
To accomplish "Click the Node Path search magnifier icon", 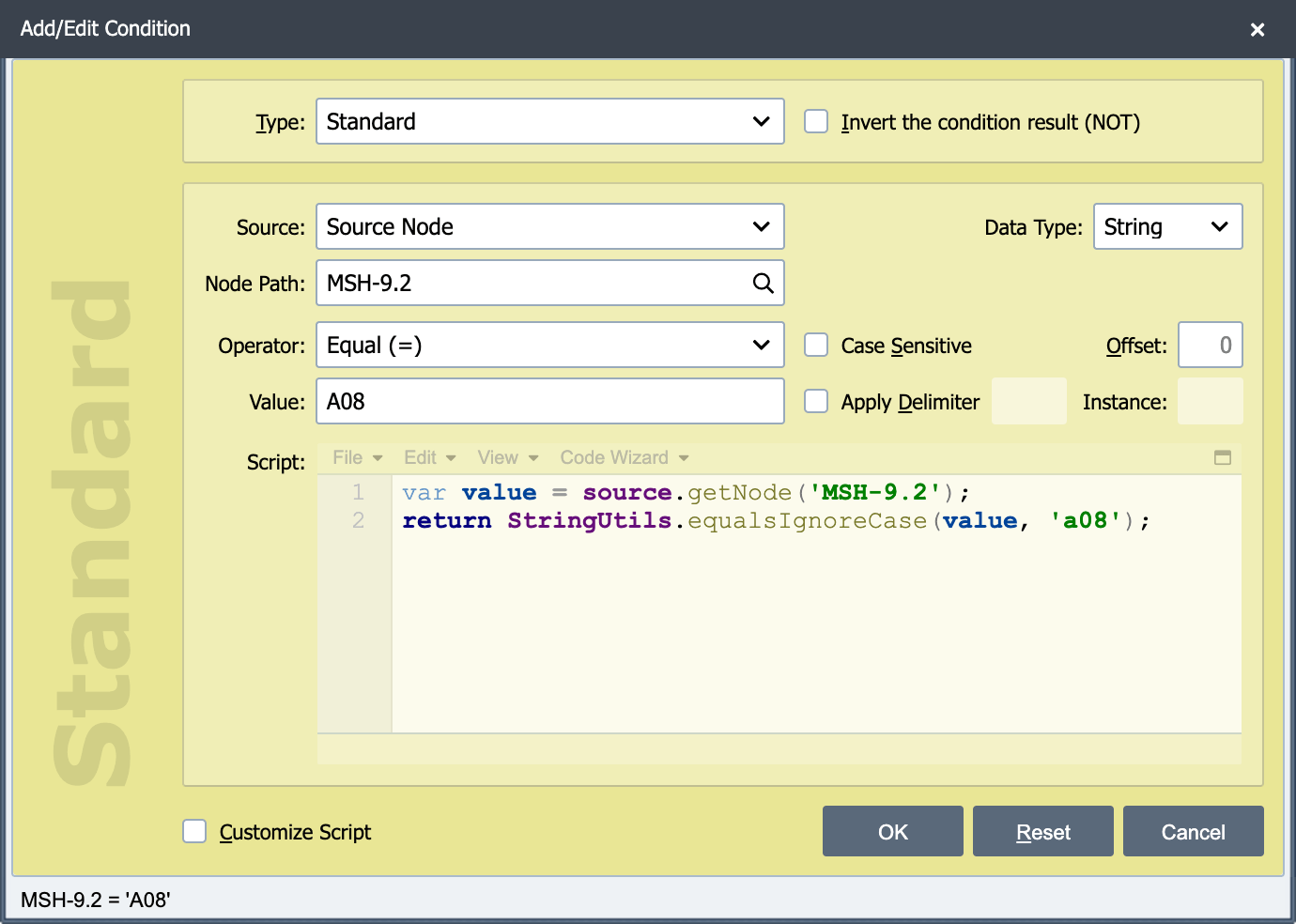I will [x=764, y=284].
